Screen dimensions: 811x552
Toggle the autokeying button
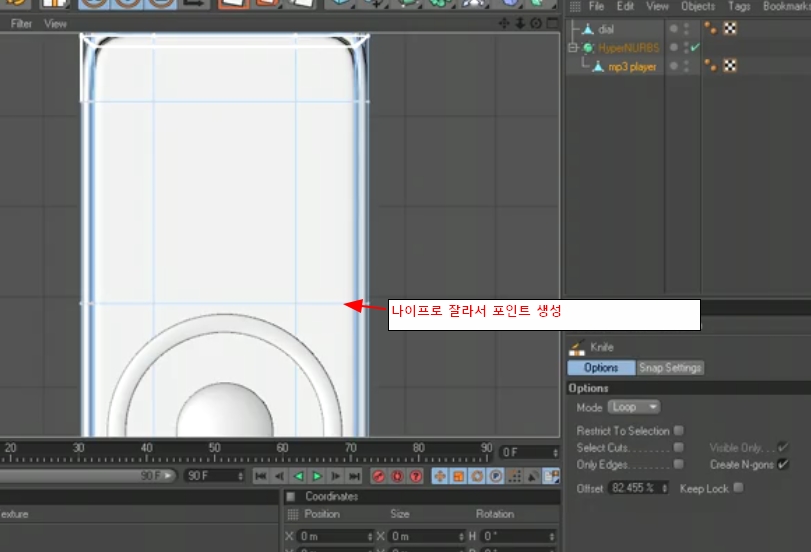click(397, 476)
